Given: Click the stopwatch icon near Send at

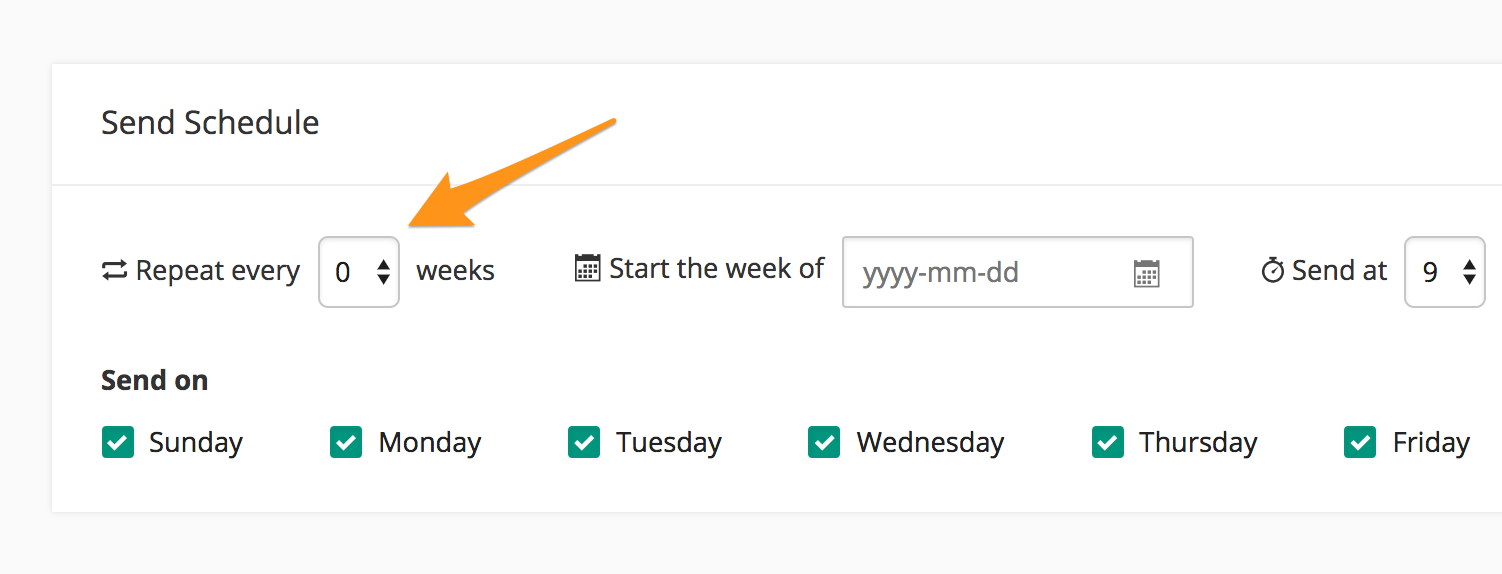Looking at the screenshot, I should pyautogui.click(x=1272, y=270).
